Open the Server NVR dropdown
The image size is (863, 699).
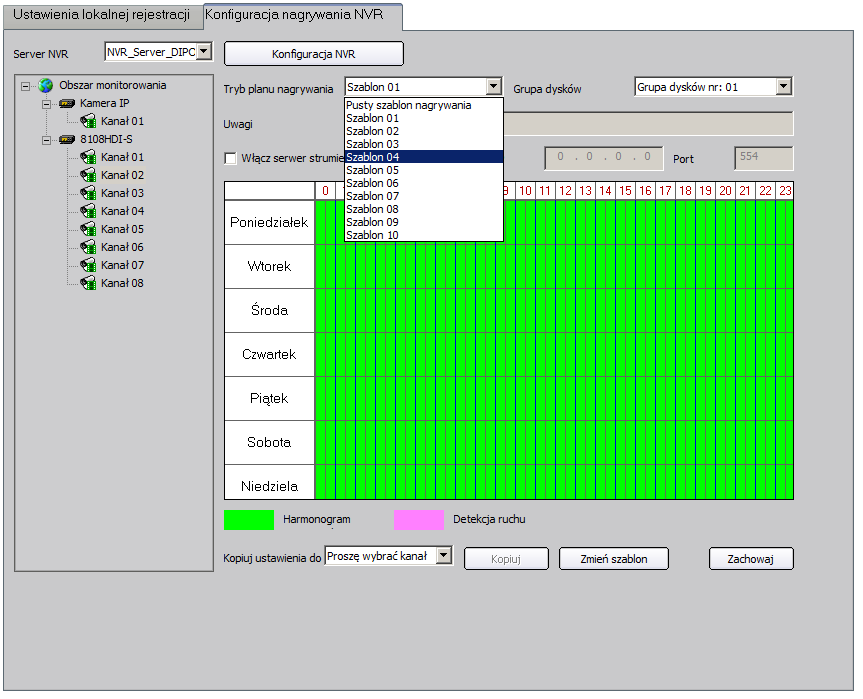pyautogui.click(x=204, y=52)
